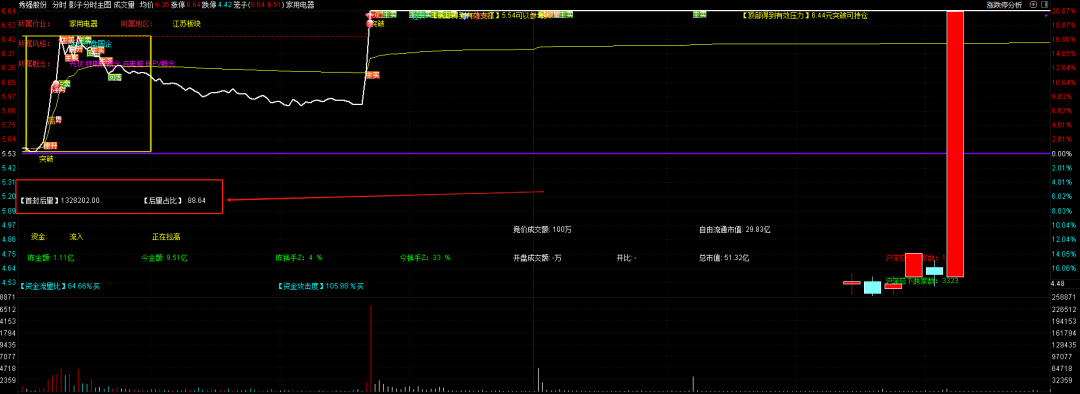1080x394 pixels.
Task: Click the tall red limit-up daily candlestick
Action: click(955, 144)
